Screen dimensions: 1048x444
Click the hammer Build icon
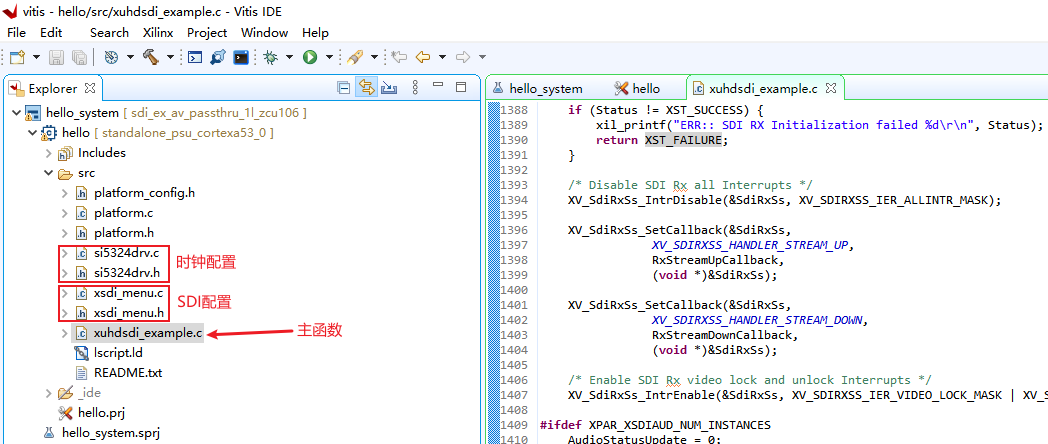[150, 58]
